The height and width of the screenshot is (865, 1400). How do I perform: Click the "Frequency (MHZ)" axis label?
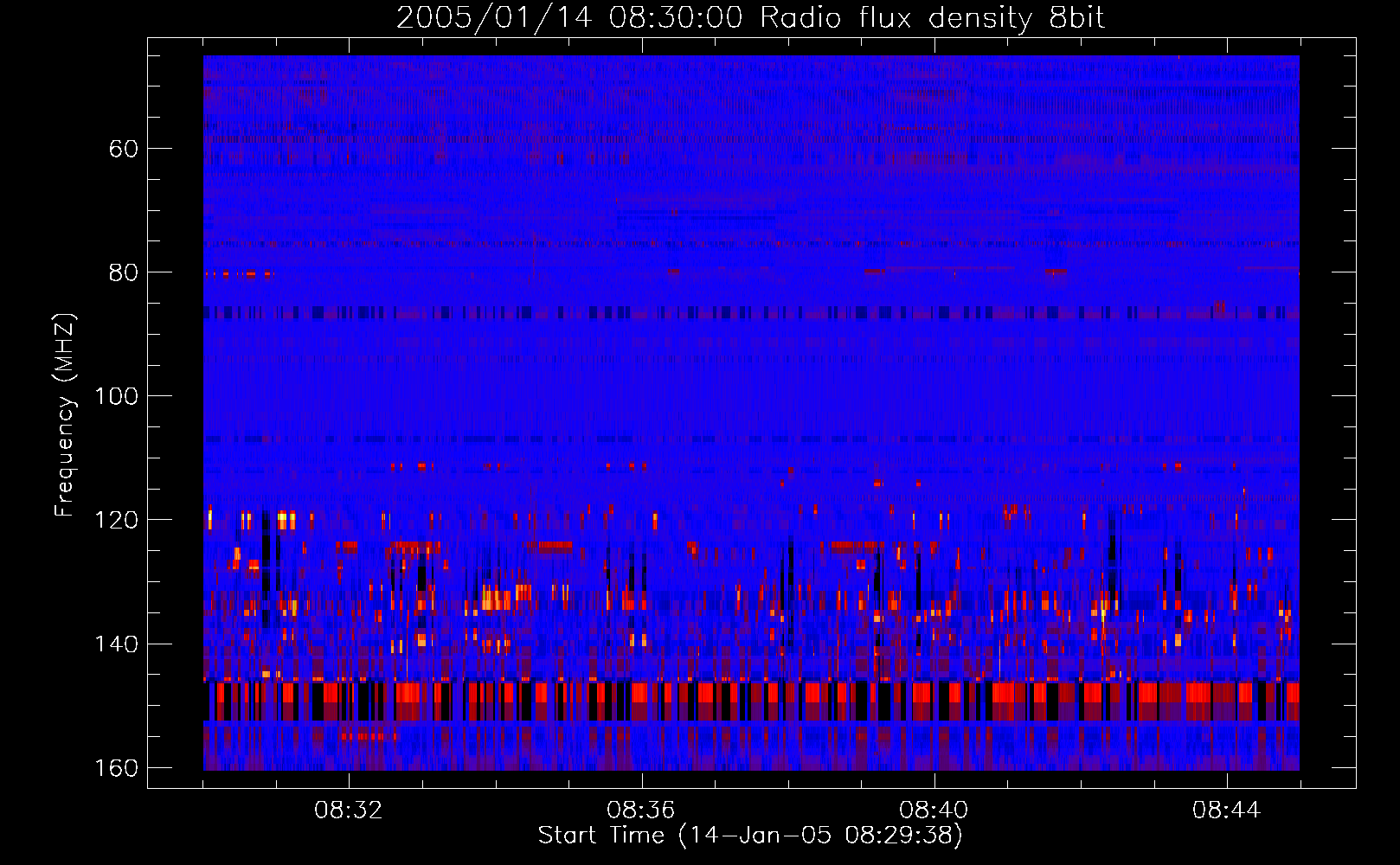(64, 415)
